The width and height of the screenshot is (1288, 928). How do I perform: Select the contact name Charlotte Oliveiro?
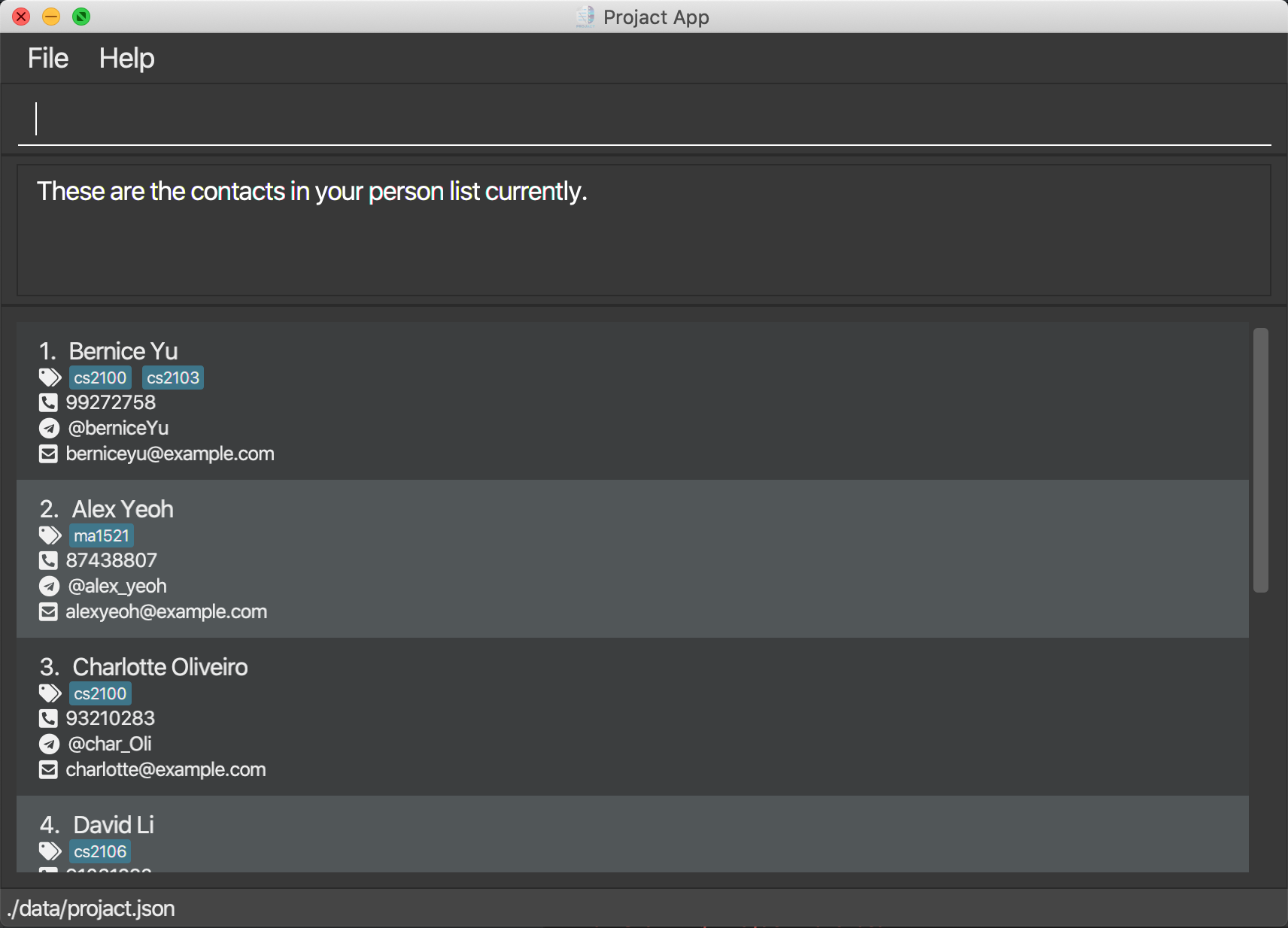tap(160, 667)
